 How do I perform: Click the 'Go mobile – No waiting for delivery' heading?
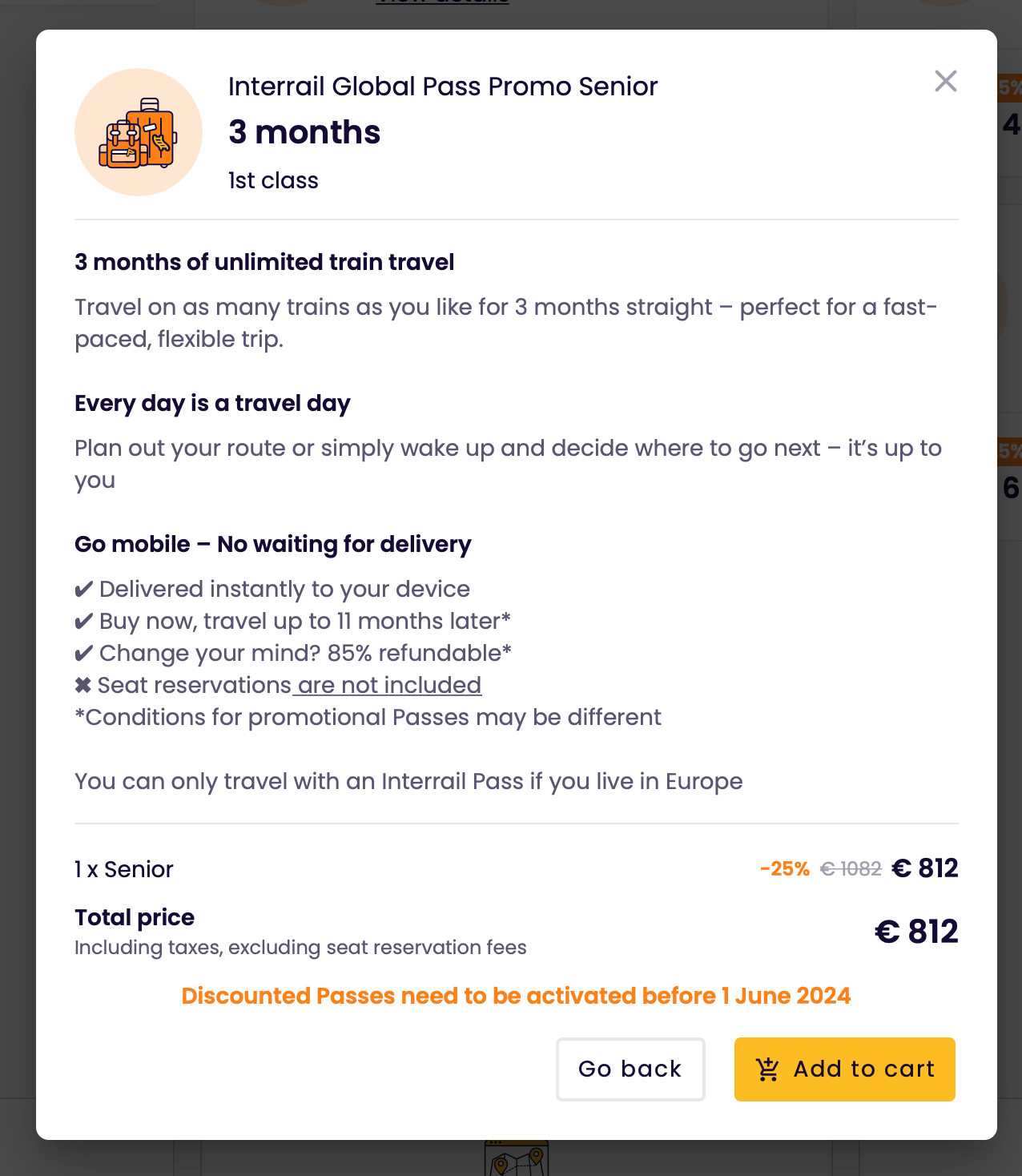pos(272,545)
